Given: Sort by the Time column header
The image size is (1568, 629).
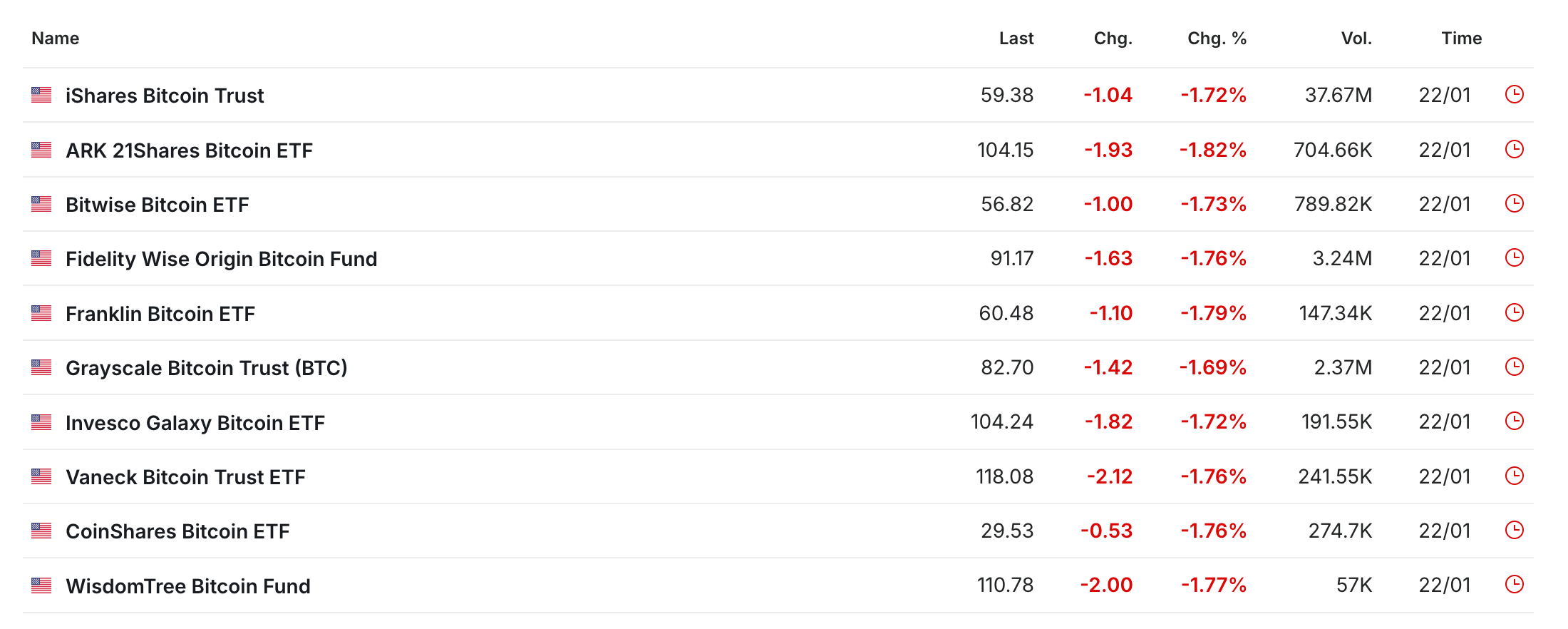Looking at the screenshot, I should click(1461, 39).
